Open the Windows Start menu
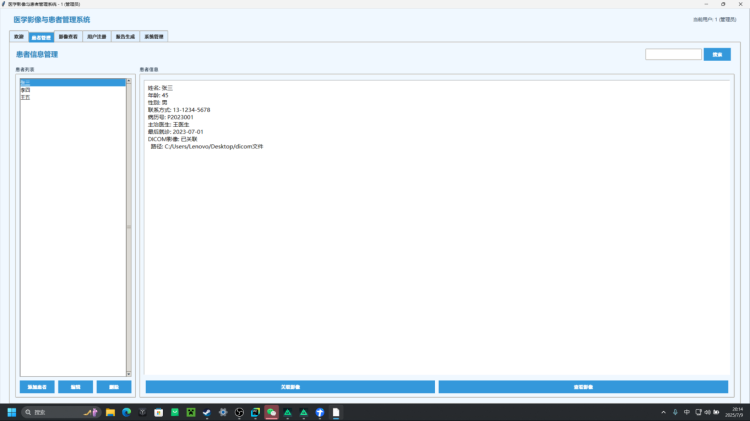The height and width of the screenshot is (421, 750). click(13, 412)
